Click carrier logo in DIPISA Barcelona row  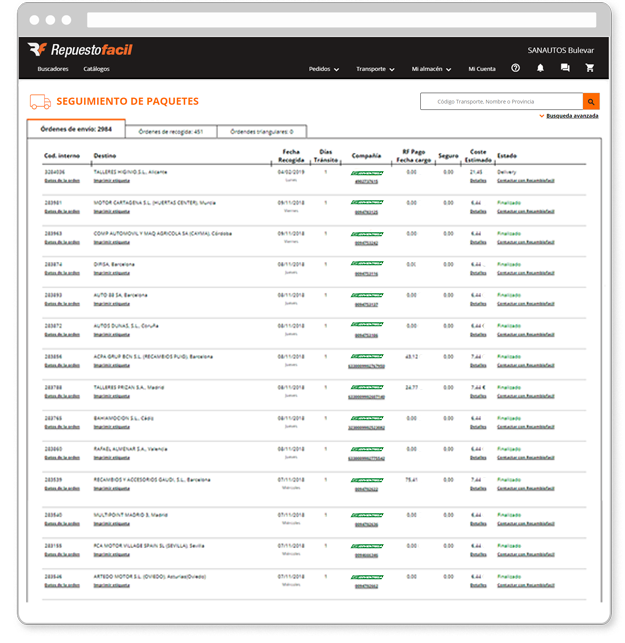(367, 263)
